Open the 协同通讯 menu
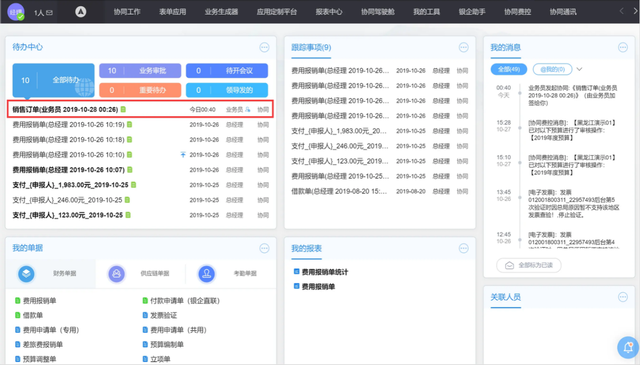The image size is (640, 365). tap(563, 12)
